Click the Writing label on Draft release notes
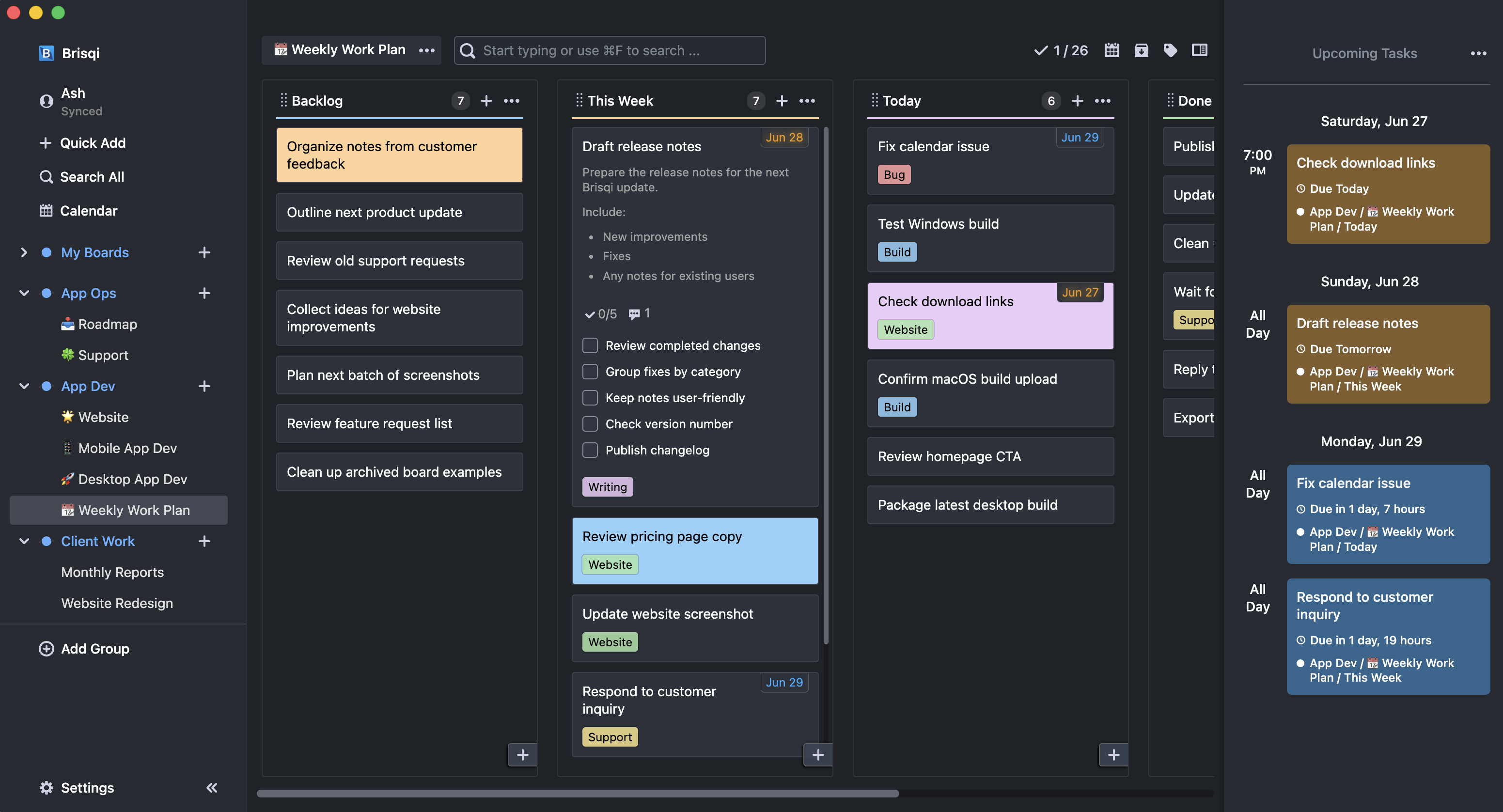This screenshot has width=1503, height=812. pos(608,487)
